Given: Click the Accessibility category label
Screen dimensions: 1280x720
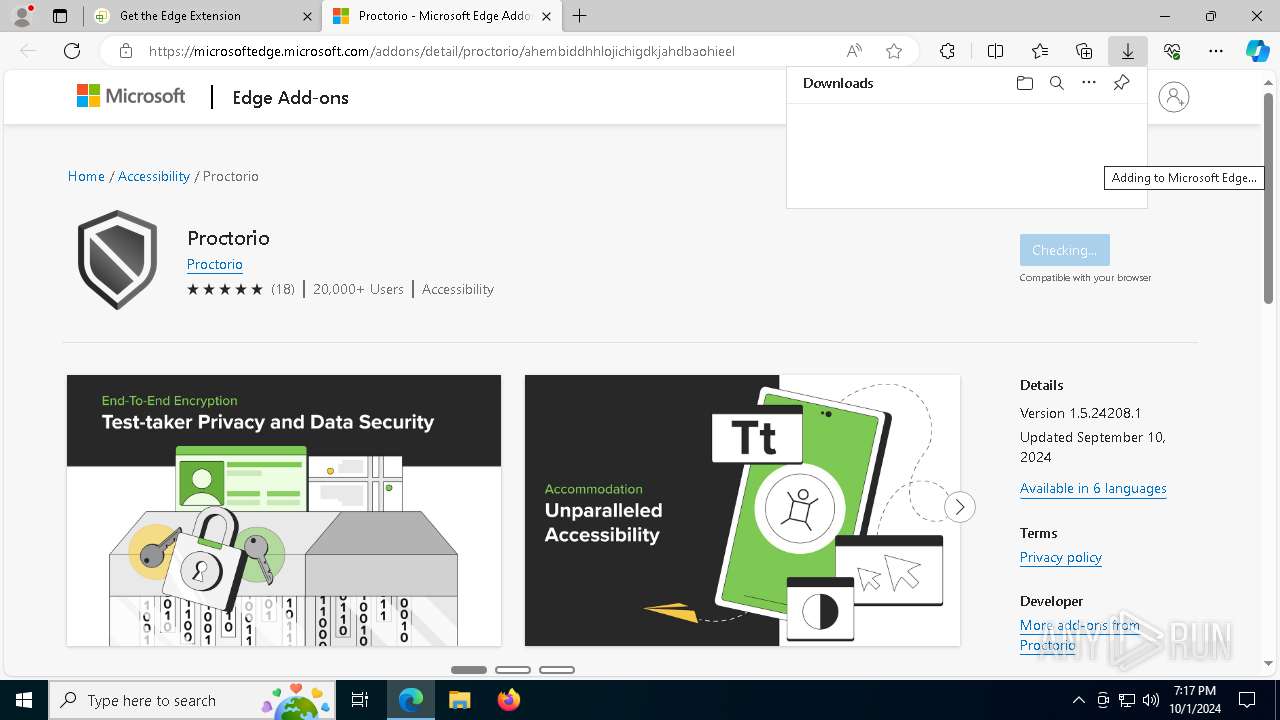Looking at the screenshot, I should (x=458, y=289).
